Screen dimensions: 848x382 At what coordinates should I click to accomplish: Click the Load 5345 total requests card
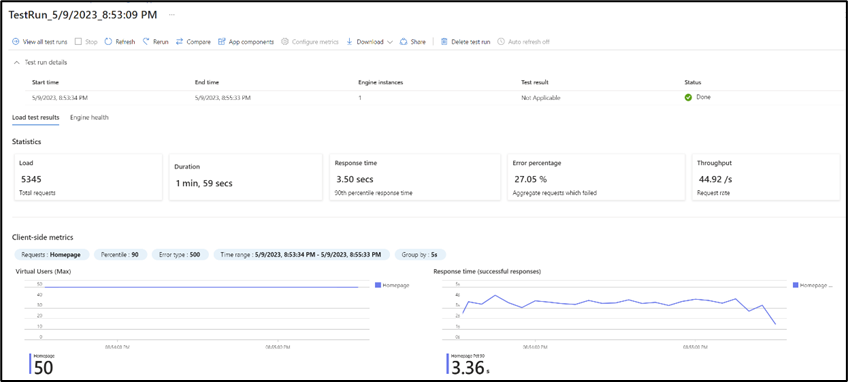click(88, 177)
